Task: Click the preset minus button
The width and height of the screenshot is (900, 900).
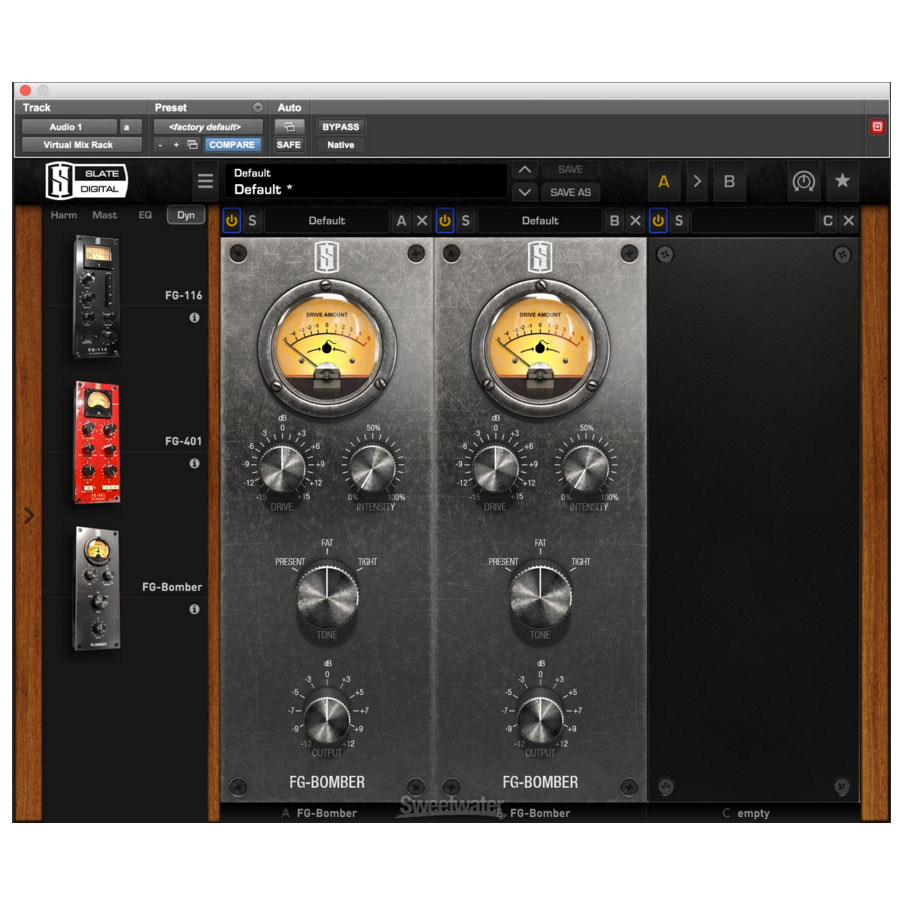Action: click(x=160, y=145)
